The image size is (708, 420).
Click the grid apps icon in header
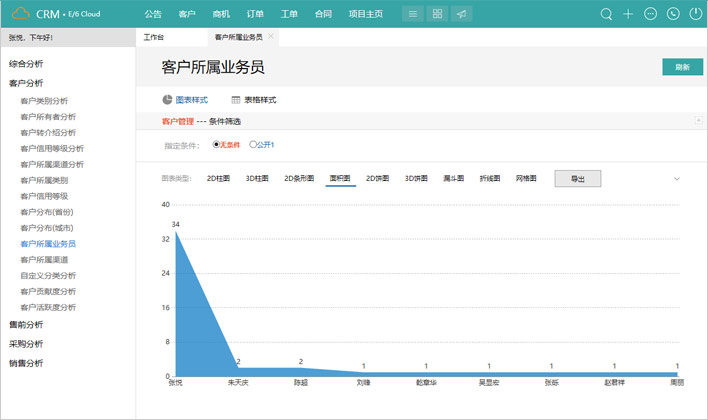click(437, 14)
